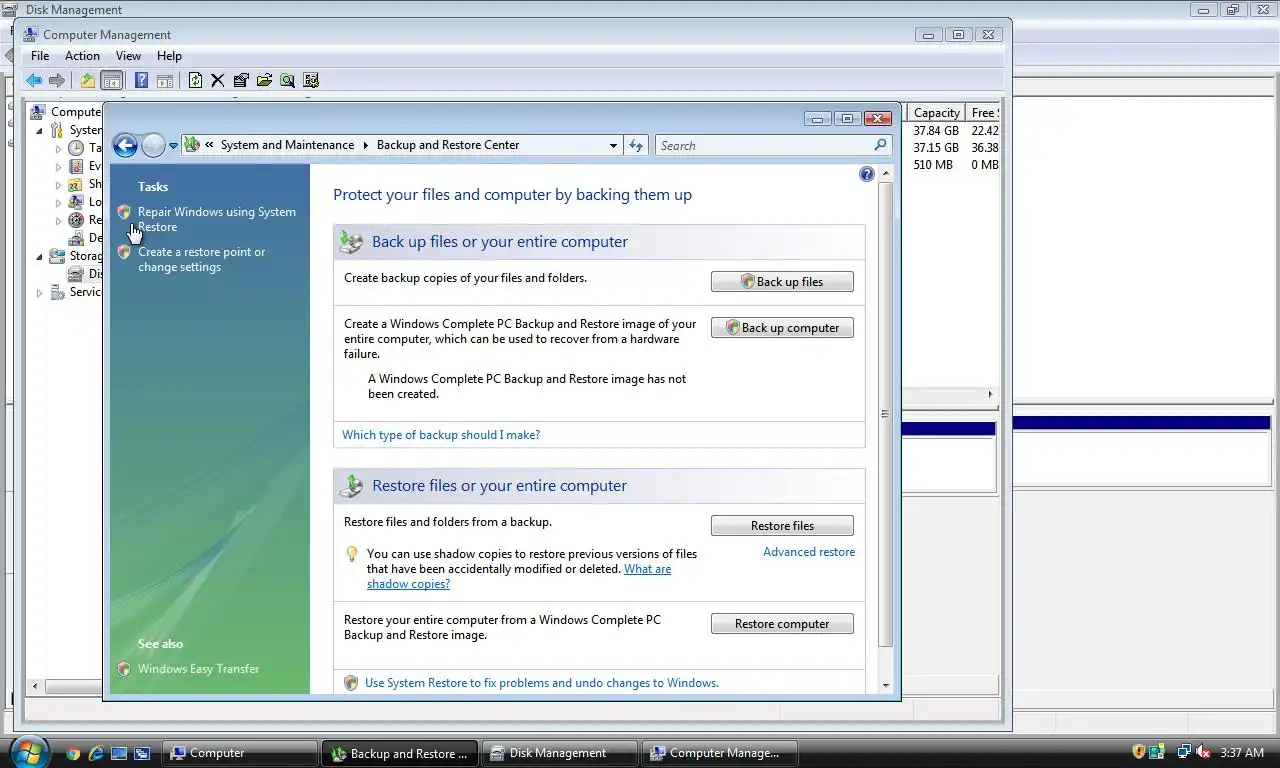Expand the Task Scheduler tree node
Viewport: 1280px width, 768px height.
pos(58,148)
